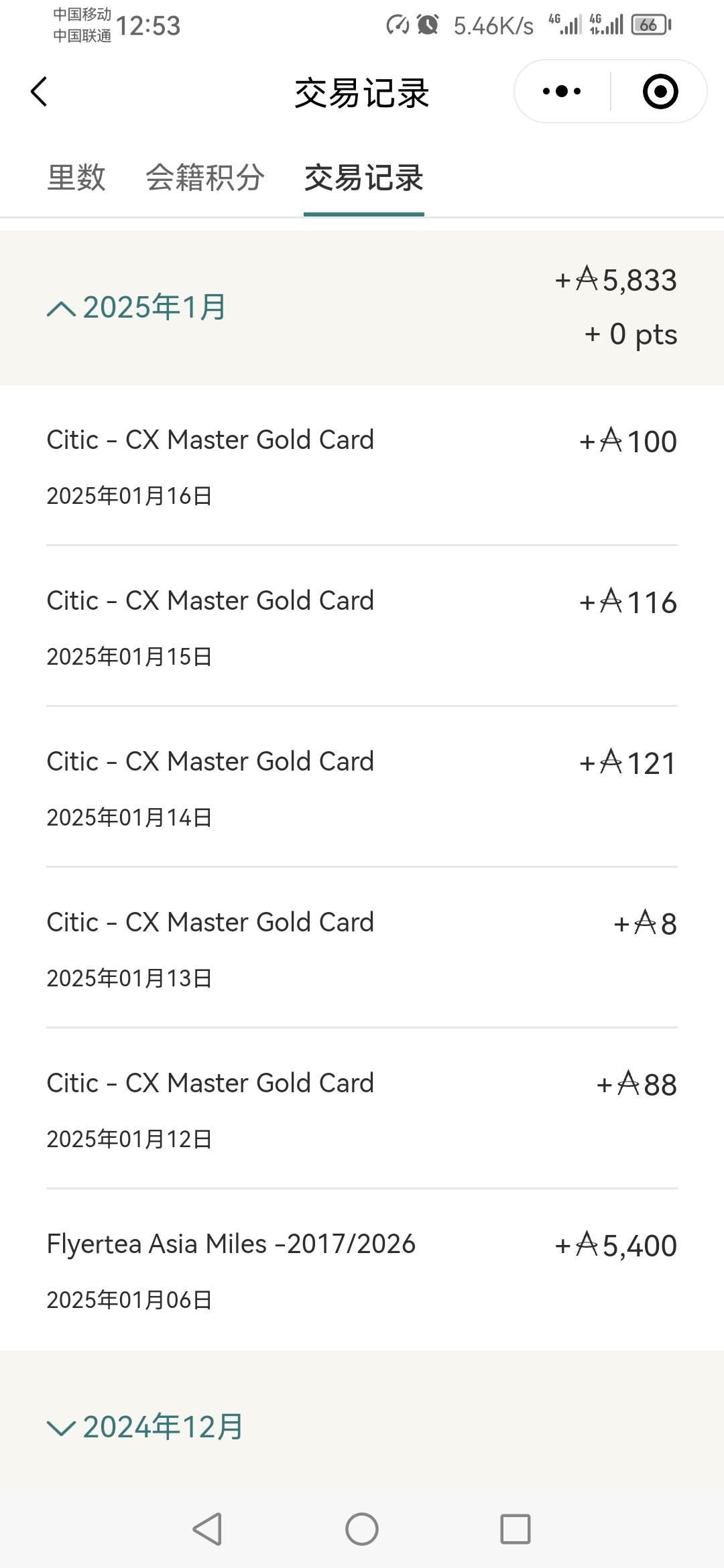Viewport: 724px width, 1568px height.
Task: Switch to the 会籍积分 tab
Action: click(x=205, y=178)
